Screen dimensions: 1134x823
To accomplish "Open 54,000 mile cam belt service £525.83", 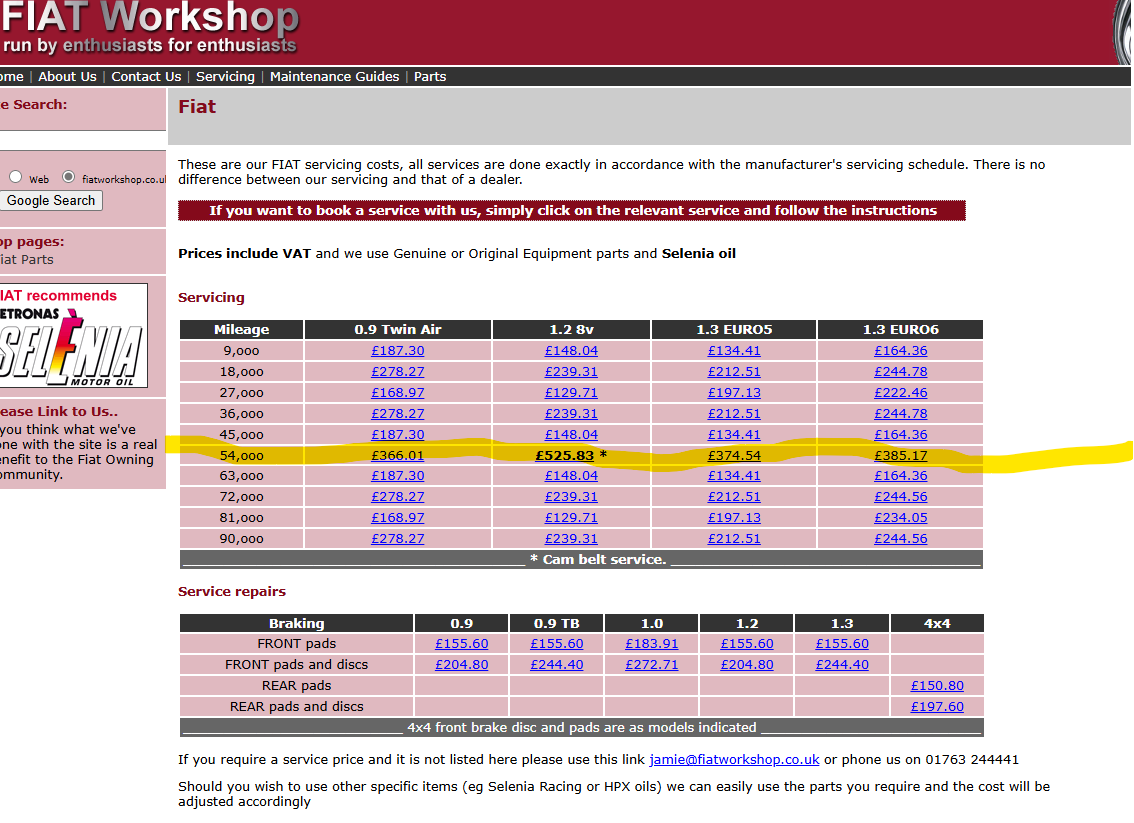I will [564, 456].
